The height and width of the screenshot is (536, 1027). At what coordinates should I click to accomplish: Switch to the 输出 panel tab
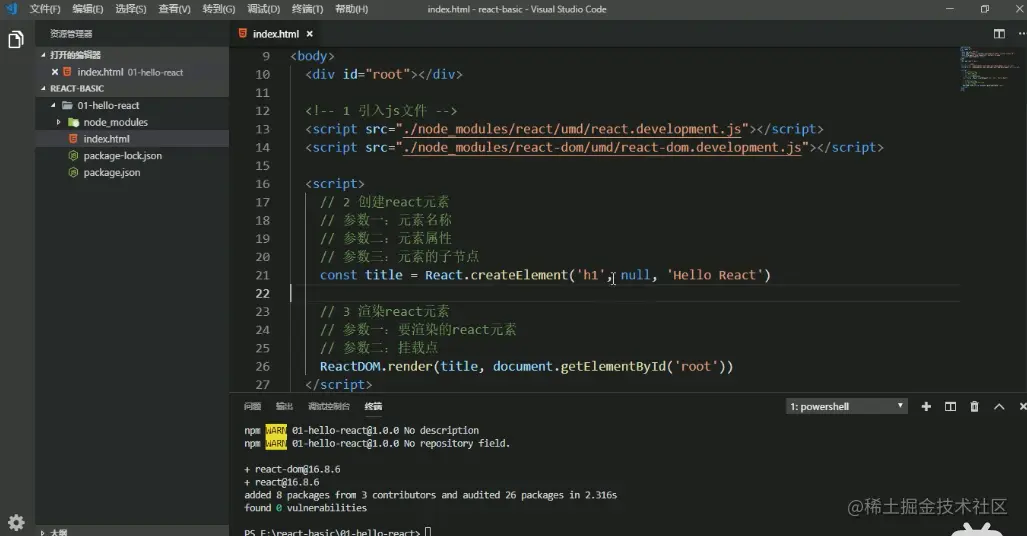[x=284, y=407]
